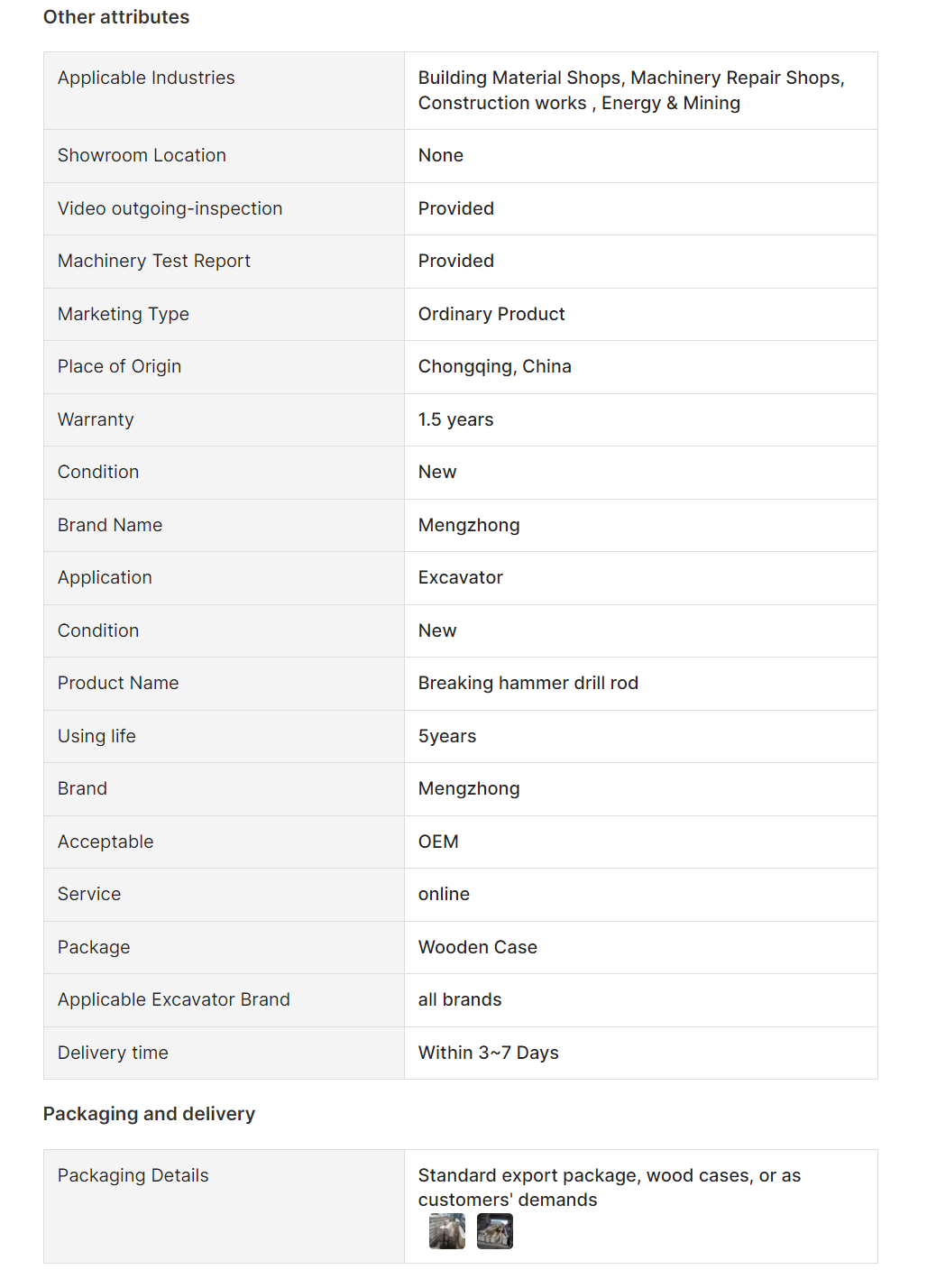Open the first packaging photo thumbnail
The width and height of the screenshot is (927, 1288).
coord(447,1231)
